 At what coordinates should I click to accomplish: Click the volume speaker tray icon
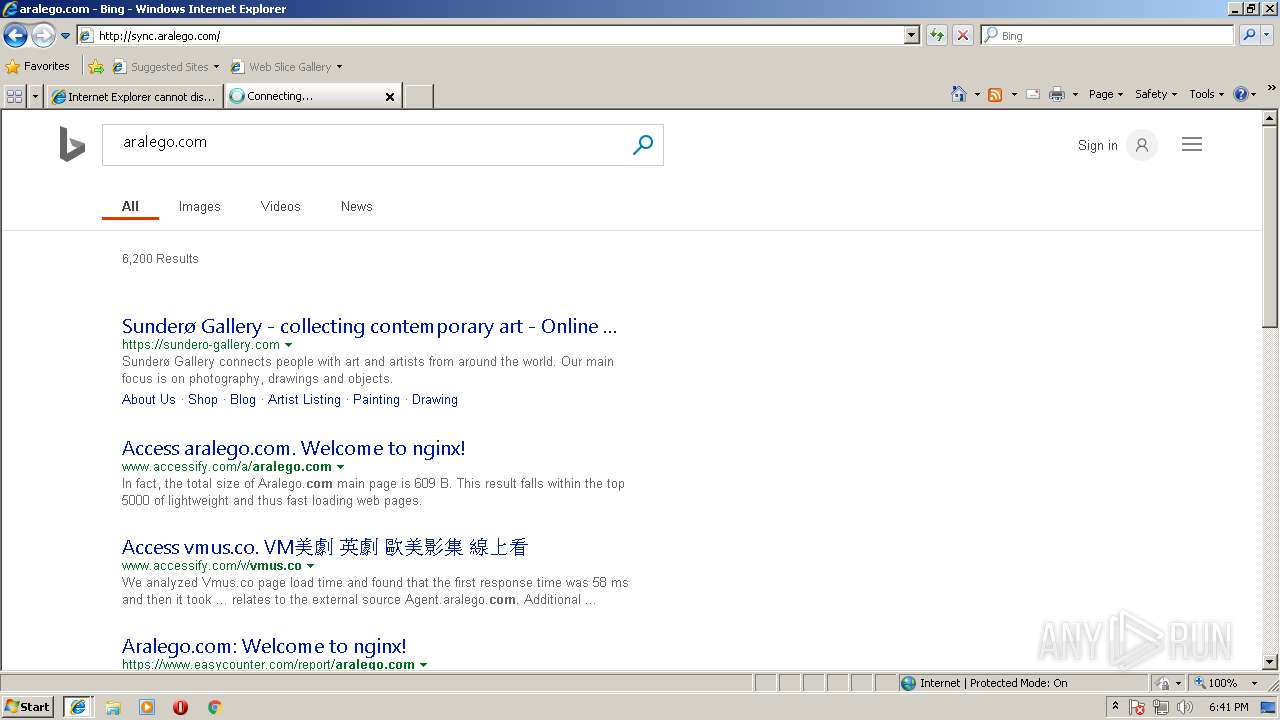click(x=1184, y=707)
